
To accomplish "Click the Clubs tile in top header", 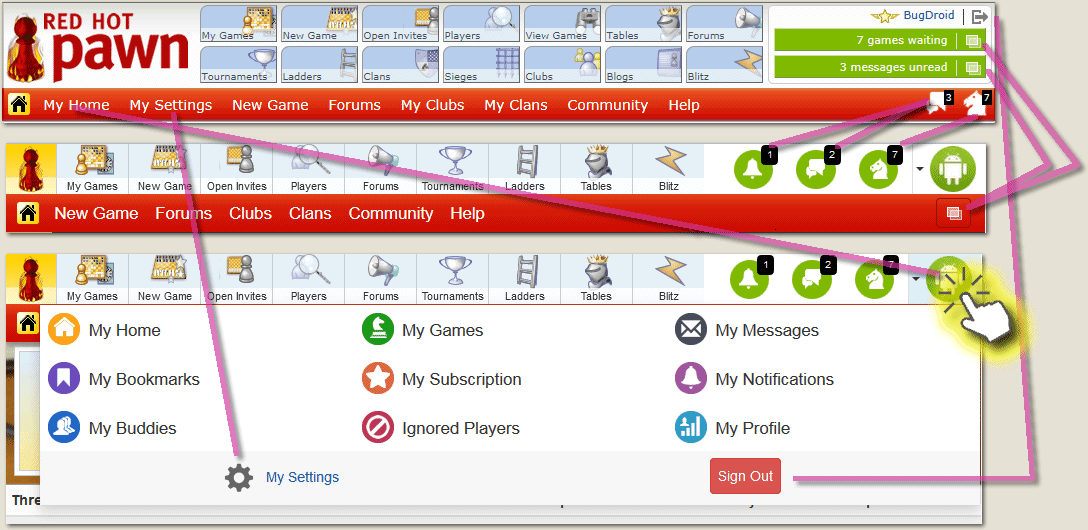I will pyautogui.click(x=562, y=64).
